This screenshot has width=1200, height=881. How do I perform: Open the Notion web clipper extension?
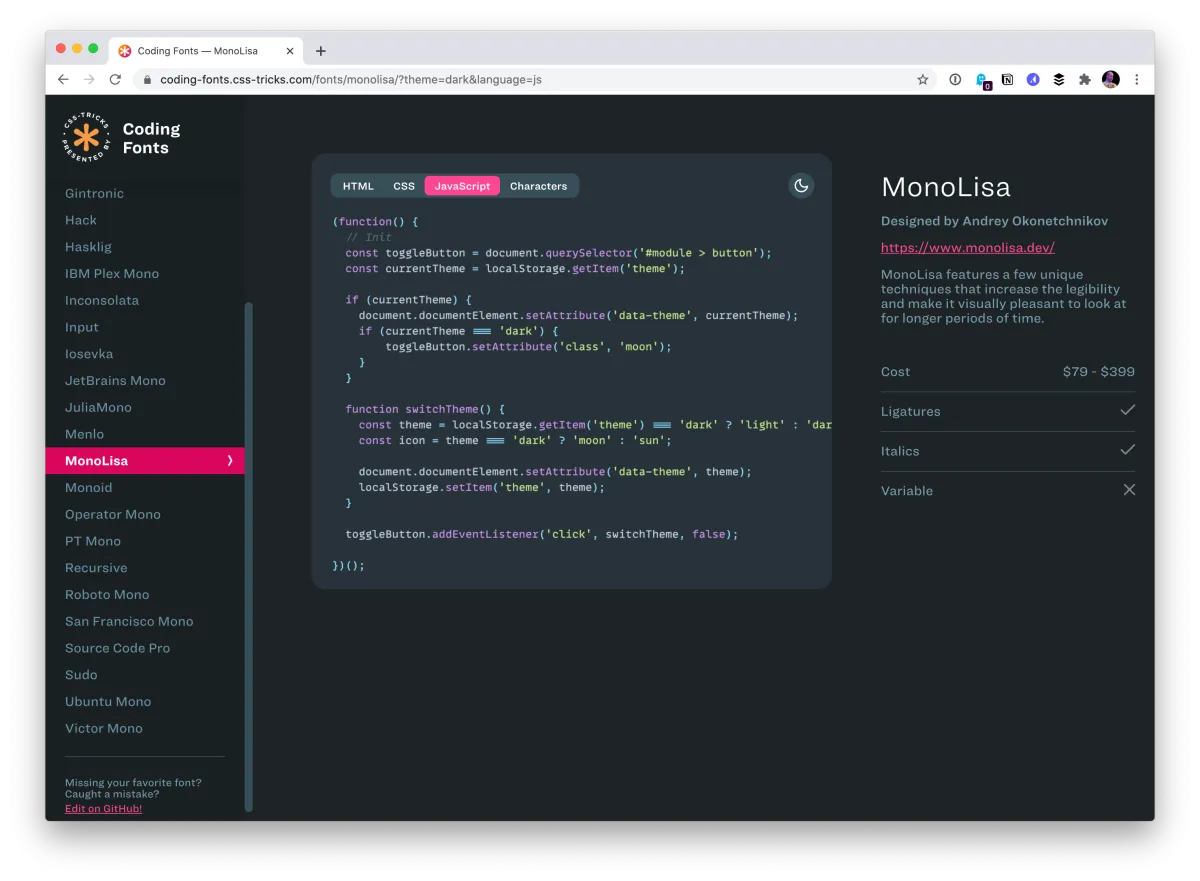tap(1007, 80)
